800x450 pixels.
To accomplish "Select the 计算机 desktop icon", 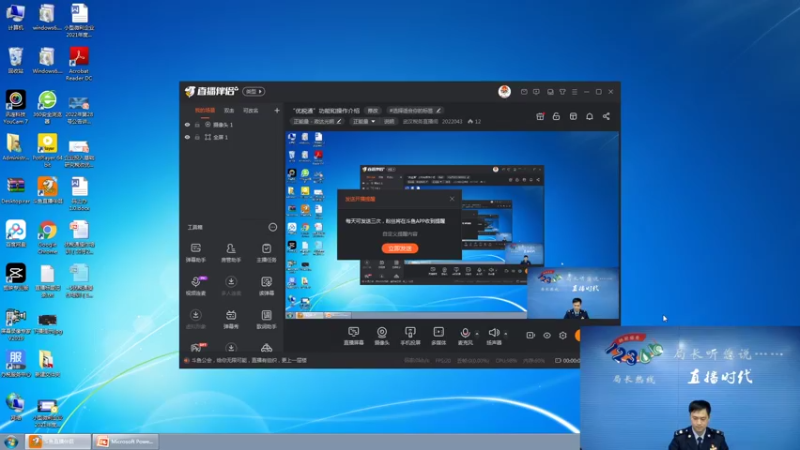I will click(x=15, y=17).
